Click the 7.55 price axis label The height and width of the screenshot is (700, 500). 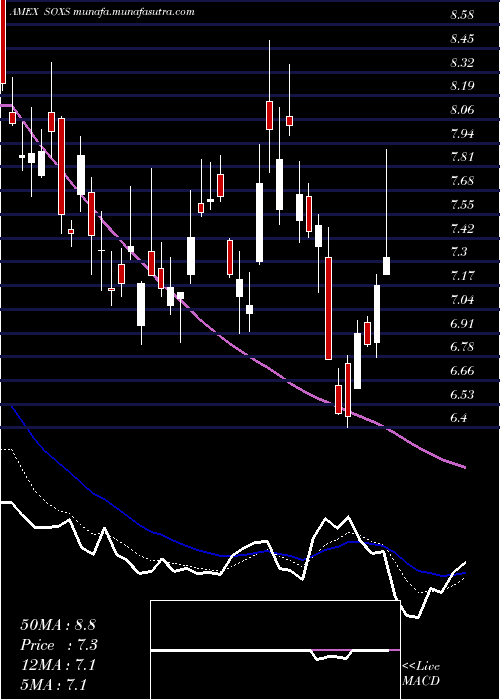462,205
